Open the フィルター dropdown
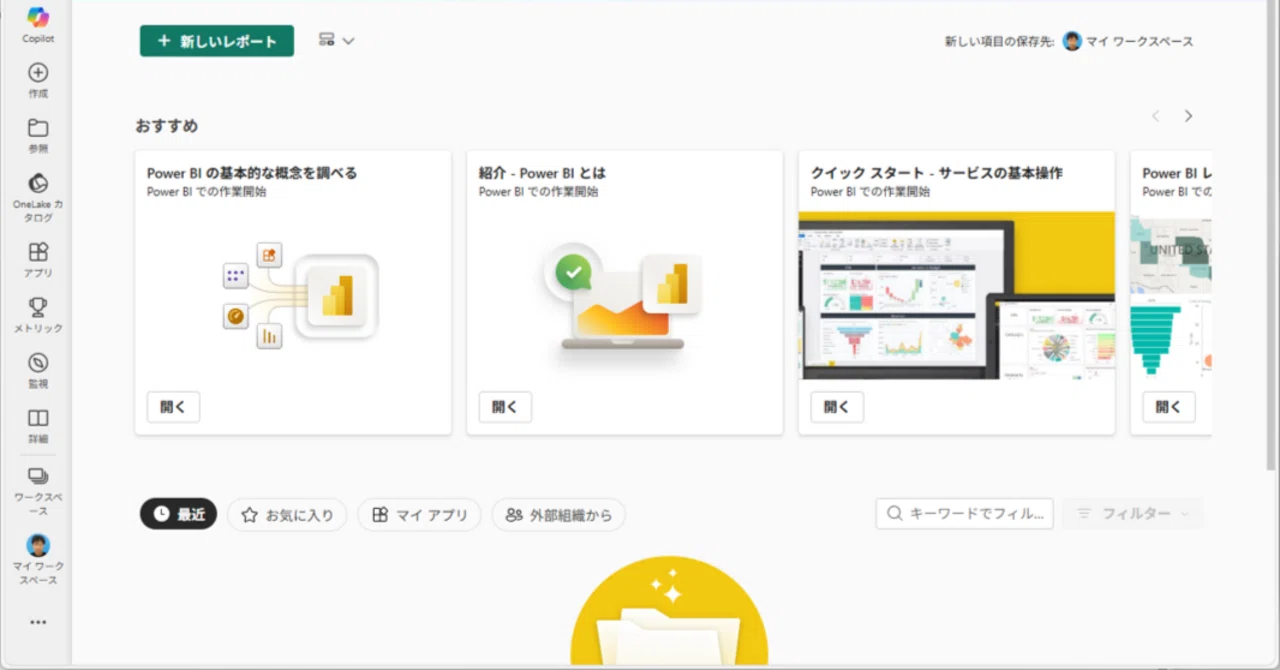 (x=1133, y=513)
